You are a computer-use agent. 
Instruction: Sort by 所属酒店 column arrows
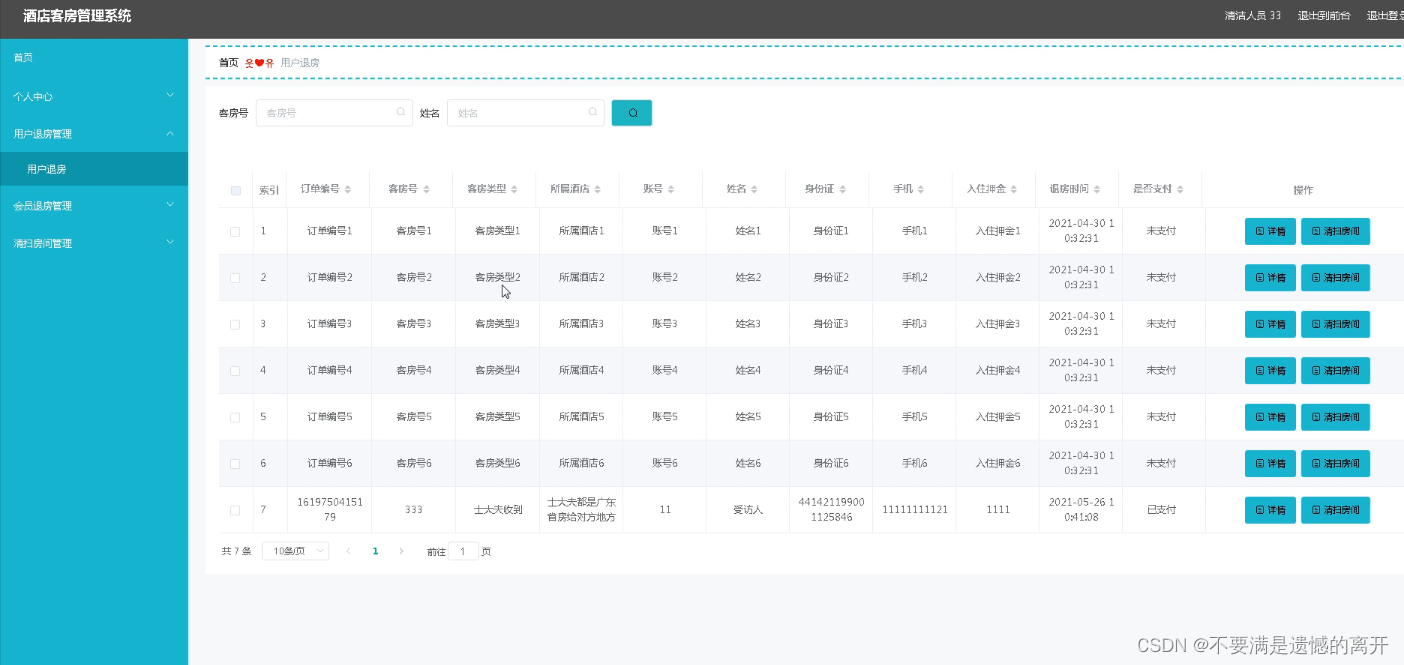599,189
